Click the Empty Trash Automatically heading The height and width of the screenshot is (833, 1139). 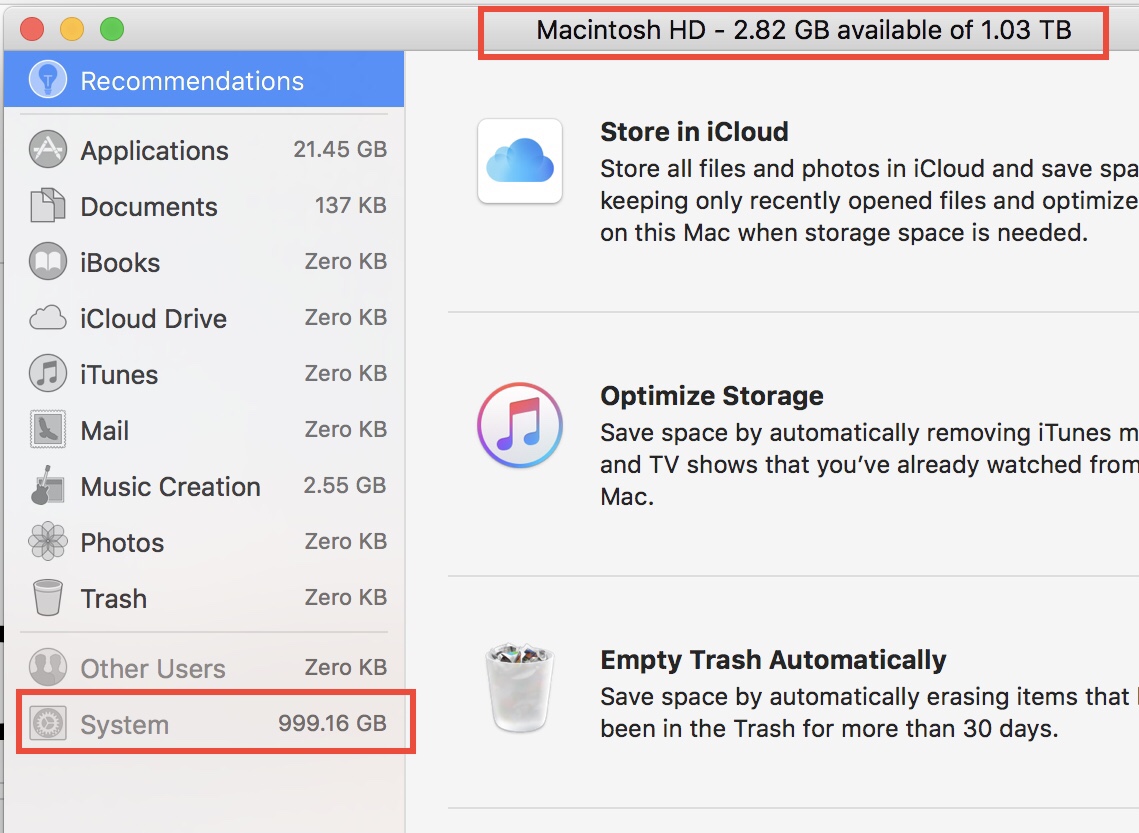point(773,659)
